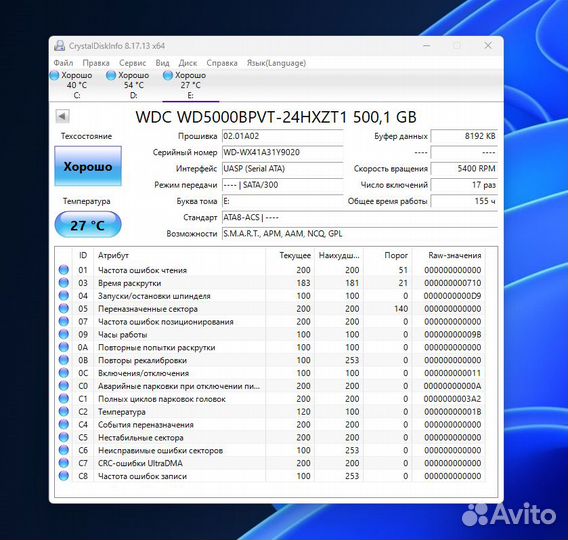Screen dimensions: 568x540
Task: Open the Правка menu
Action: tap(96, 63)
